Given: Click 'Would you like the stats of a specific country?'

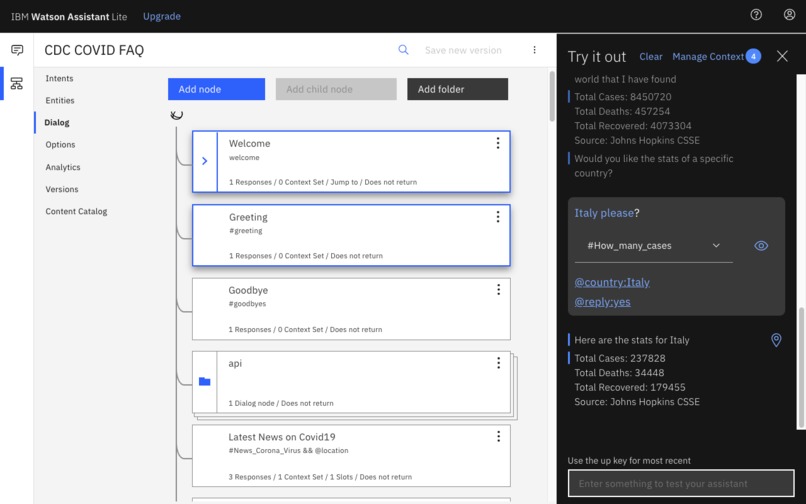Looking at the screenshot, I should [653, 166].
